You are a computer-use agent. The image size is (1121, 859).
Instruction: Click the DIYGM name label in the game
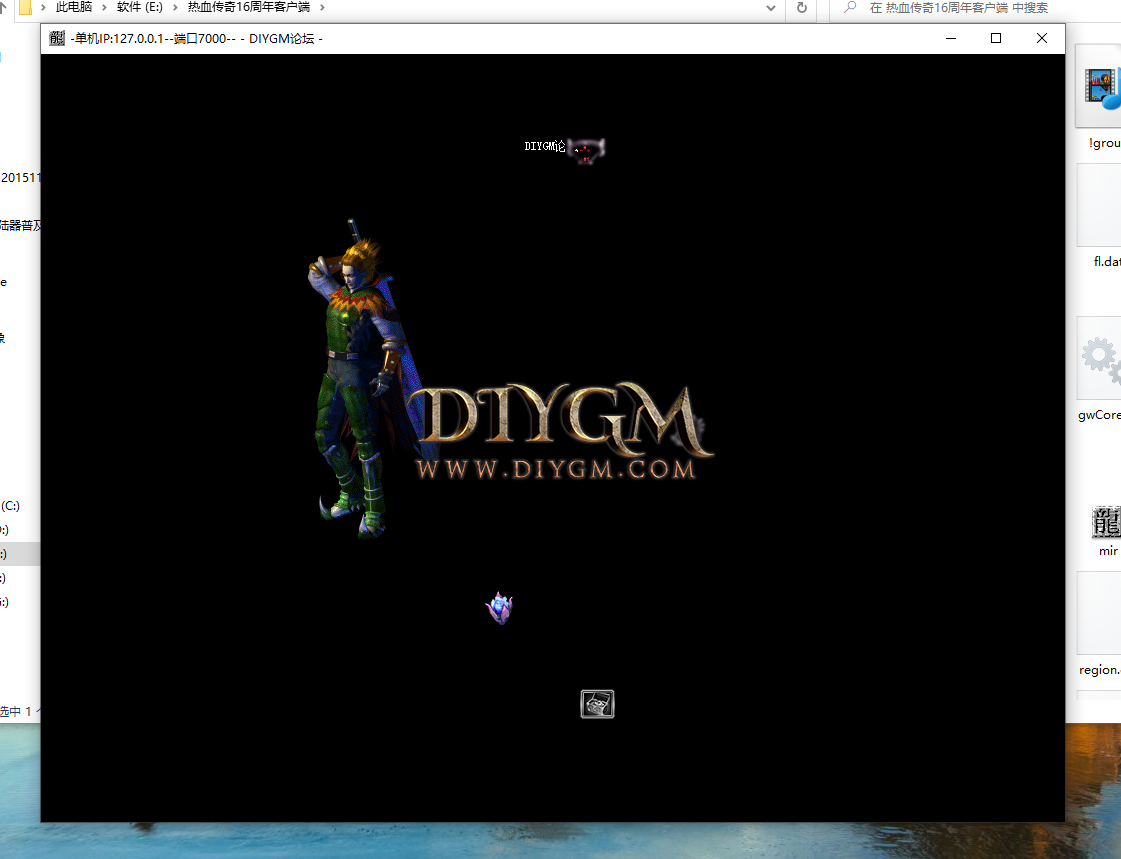pyautogui.click(x=545, y=147)
